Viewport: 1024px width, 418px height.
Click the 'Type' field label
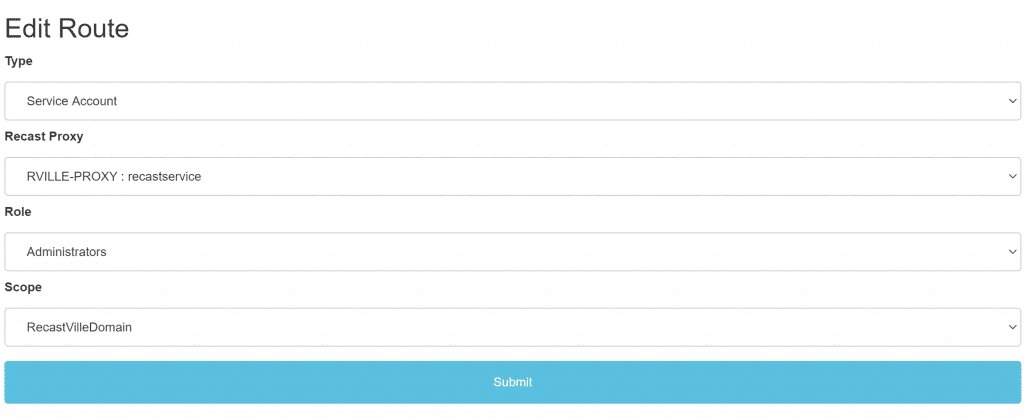(x=19, y=61)
